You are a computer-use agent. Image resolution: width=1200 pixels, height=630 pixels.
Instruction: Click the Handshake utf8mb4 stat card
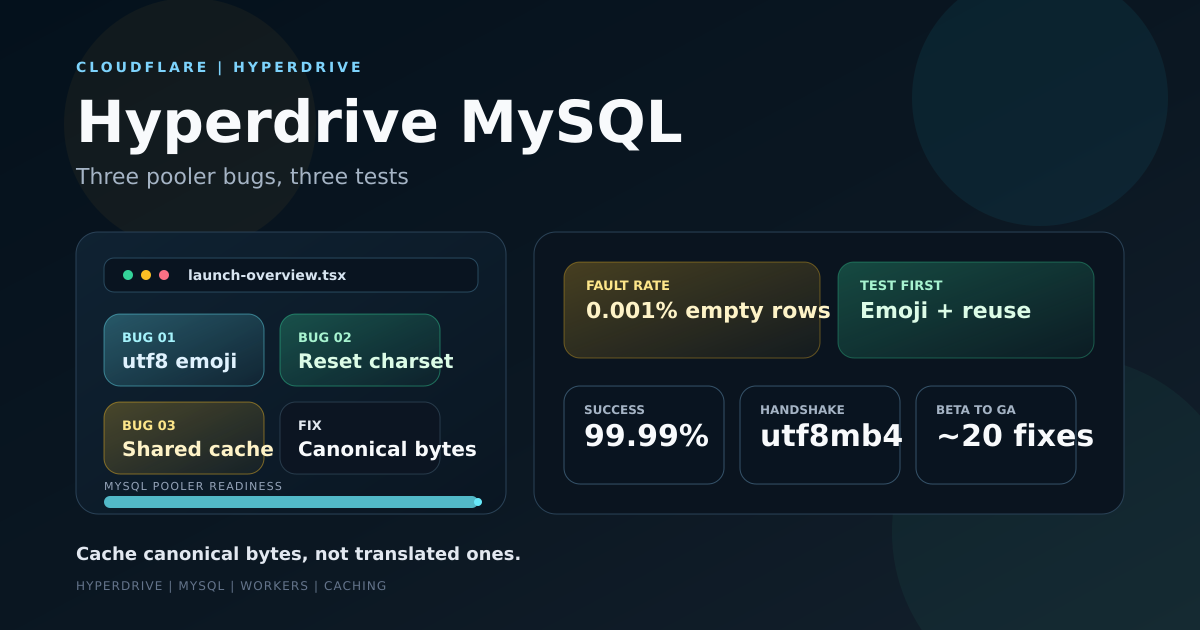point(820,435)
